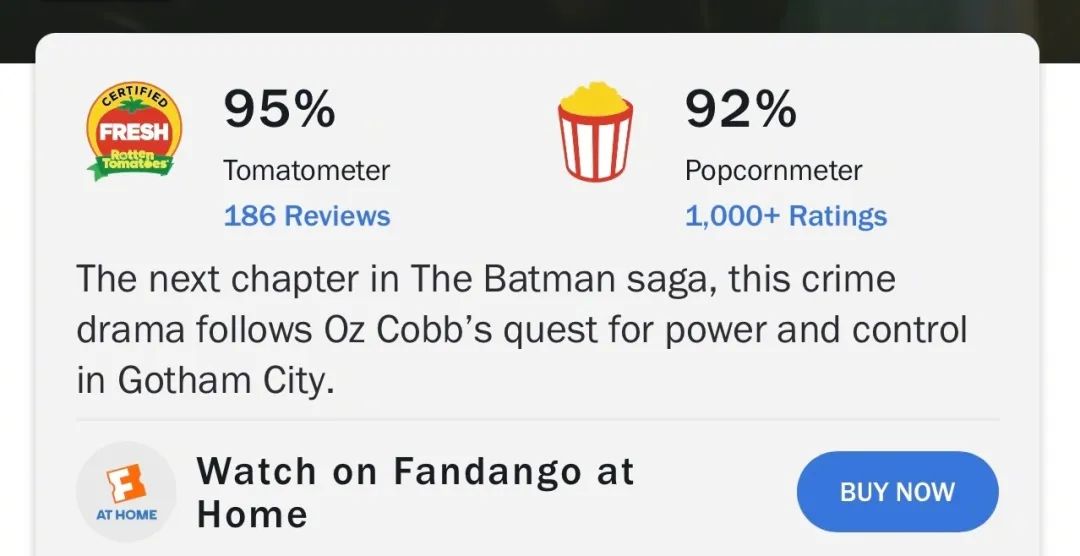Click the Certified Fresh tomato badge

(134, 131)
